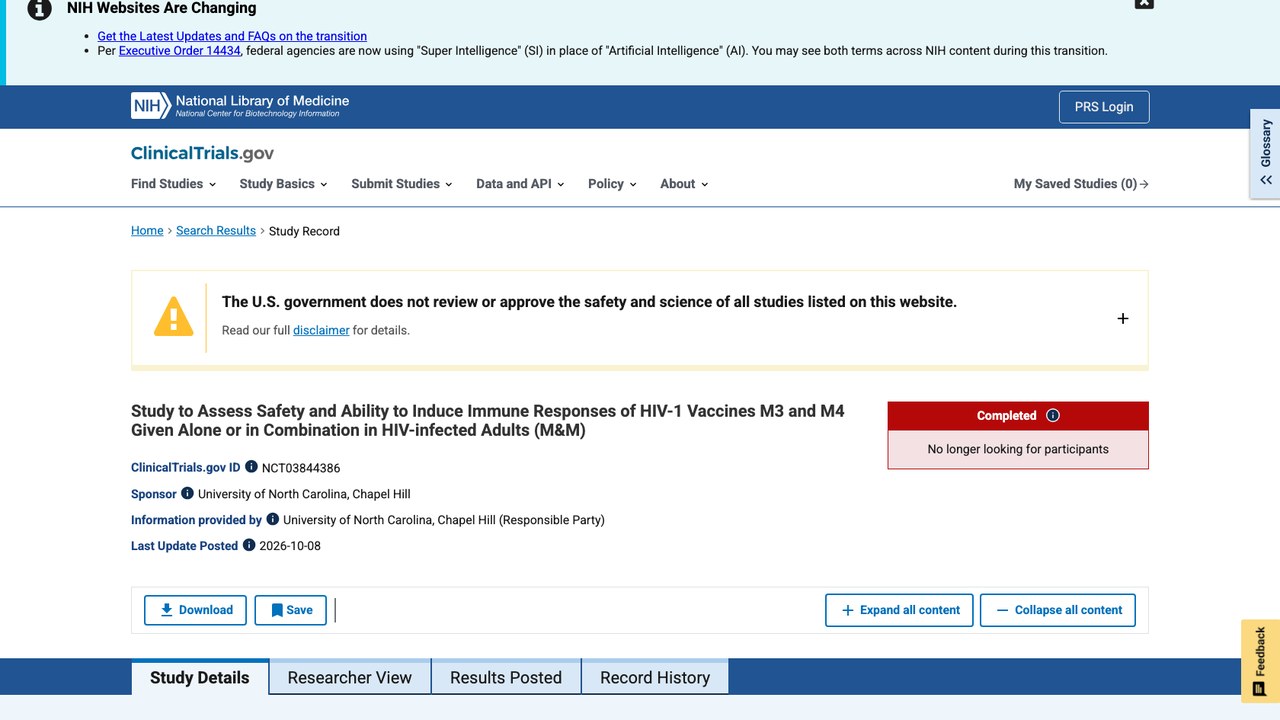Follow the Executive Order 14434 link

(x=180, y=50)
